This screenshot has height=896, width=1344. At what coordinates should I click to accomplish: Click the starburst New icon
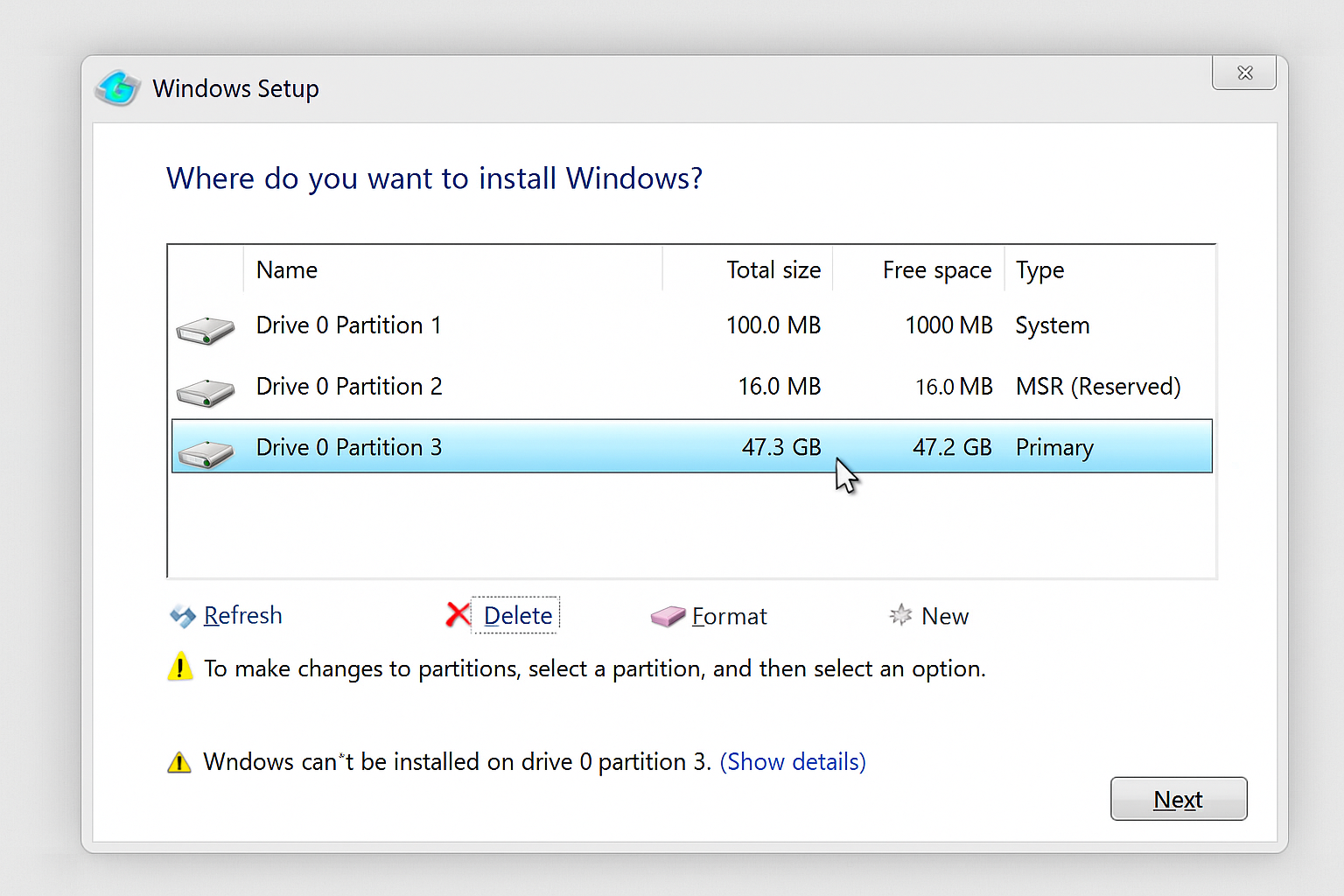click(x=900, y=615)
